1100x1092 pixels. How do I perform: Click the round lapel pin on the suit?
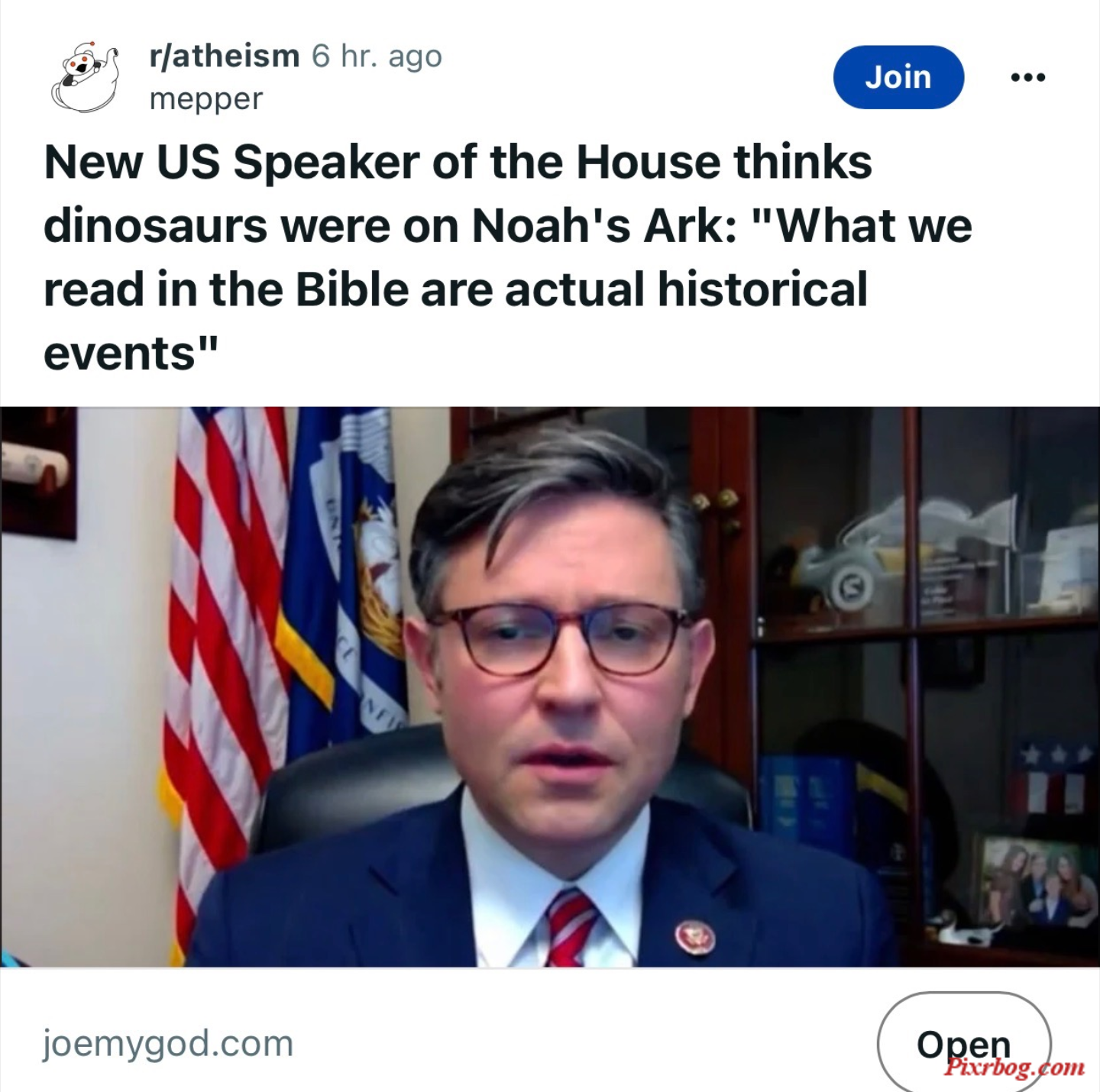(x=694, y=937)
